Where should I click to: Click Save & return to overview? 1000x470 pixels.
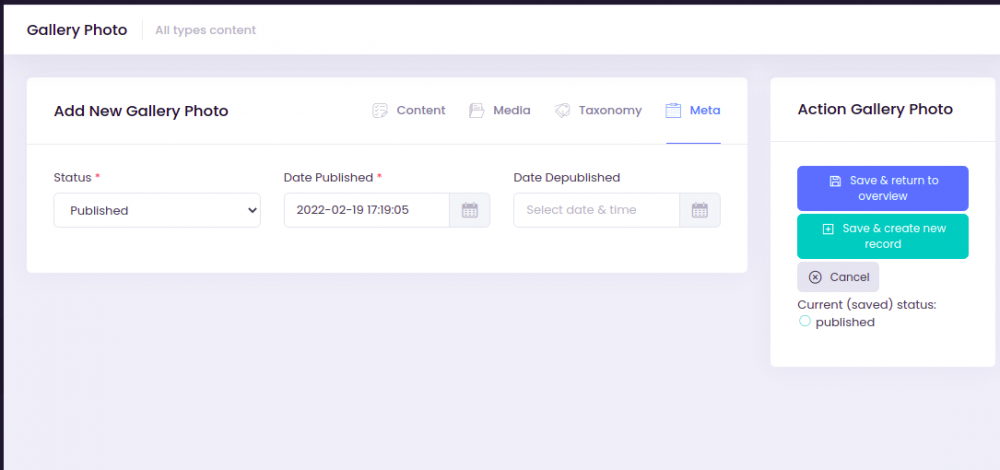pos(883,188)
